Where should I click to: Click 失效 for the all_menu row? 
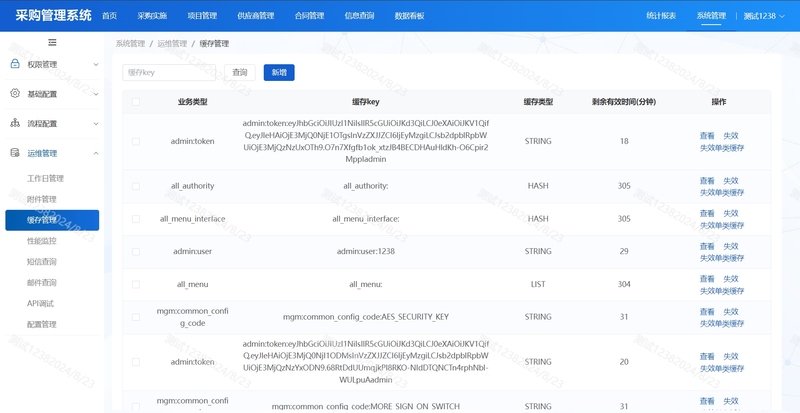(731, 279)
